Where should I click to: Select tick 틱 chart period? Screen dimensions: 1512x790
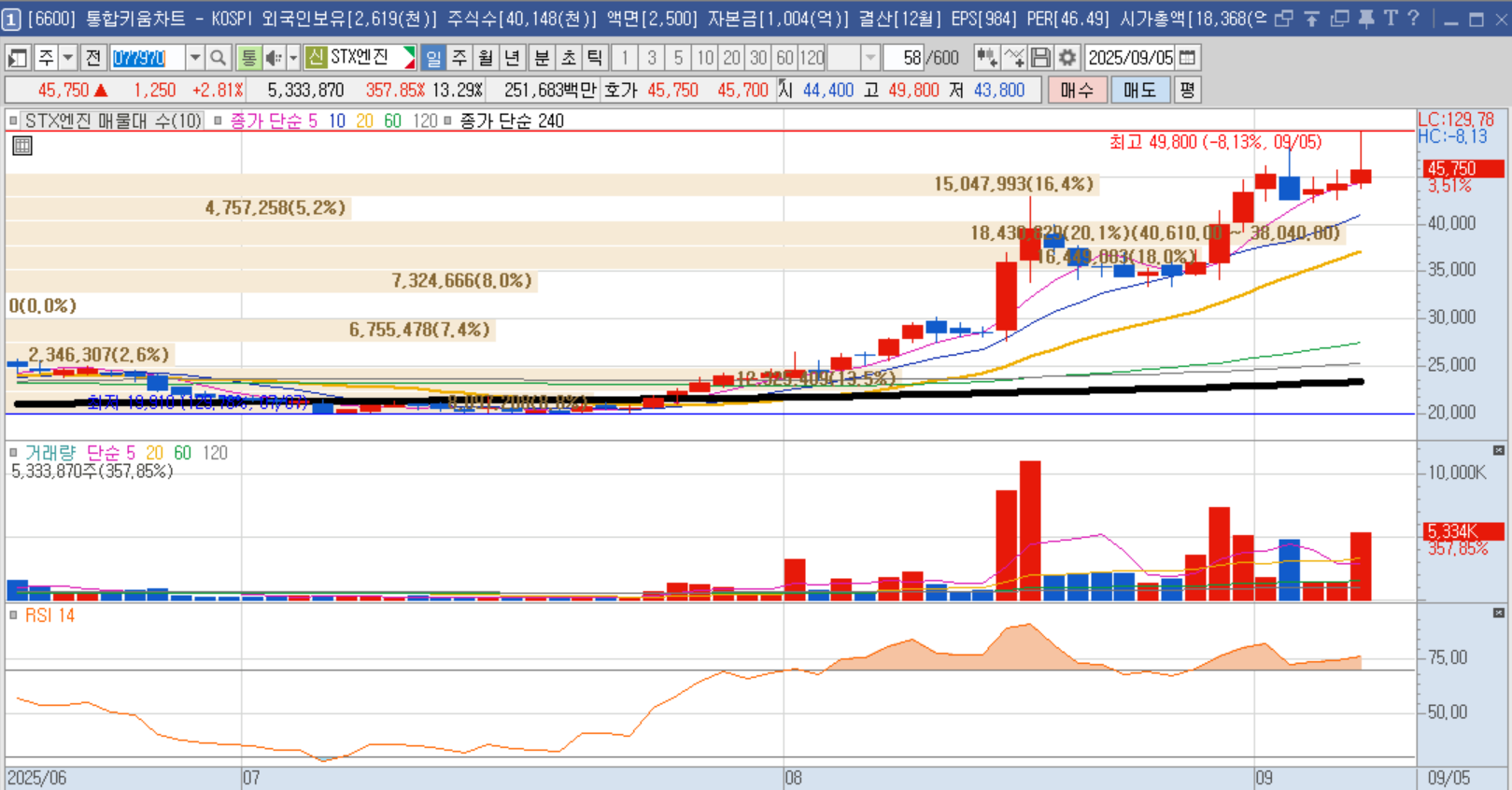pos(594,58)
